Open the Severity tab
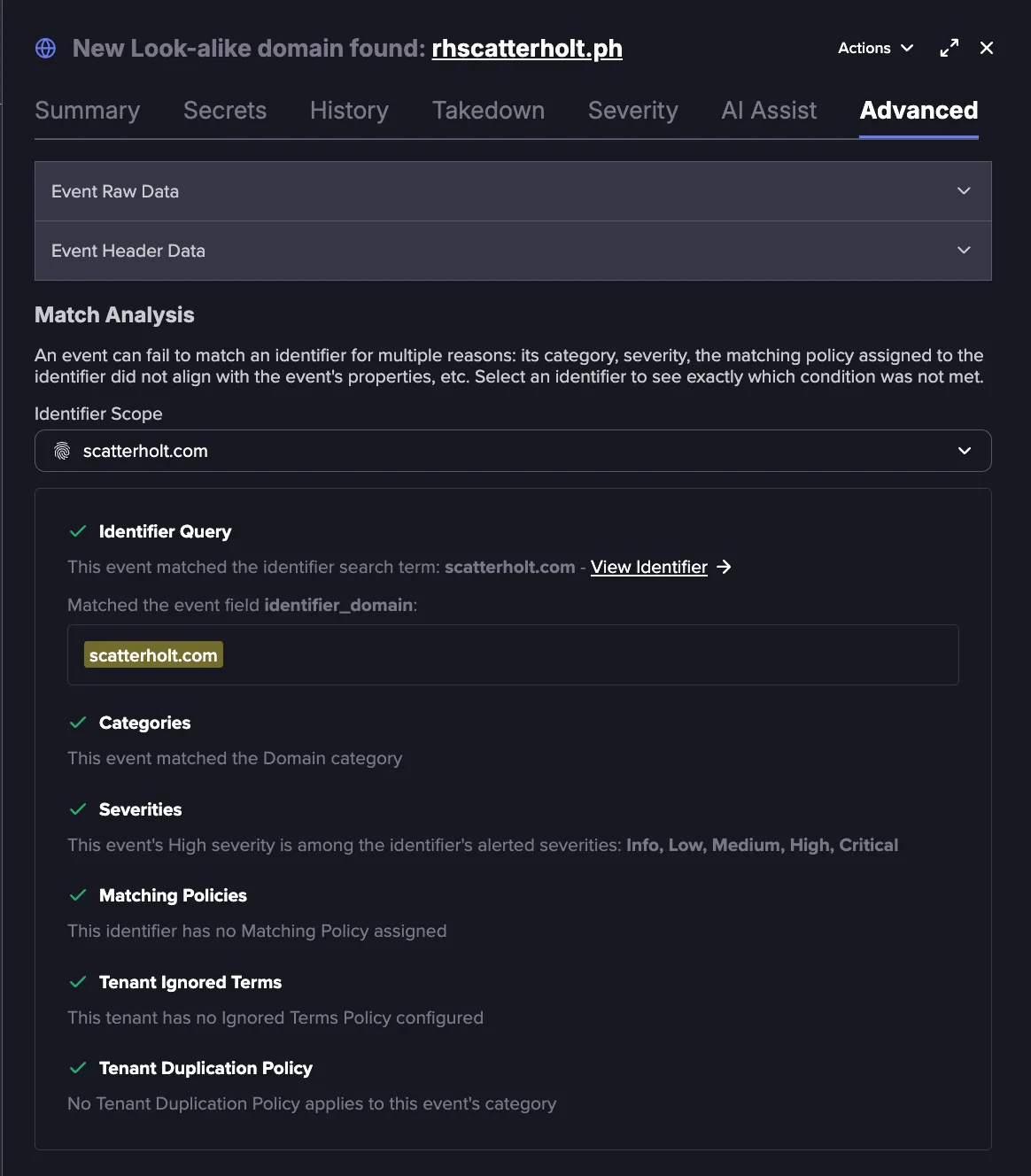The image size is (1031, 1176). [633, 111]
